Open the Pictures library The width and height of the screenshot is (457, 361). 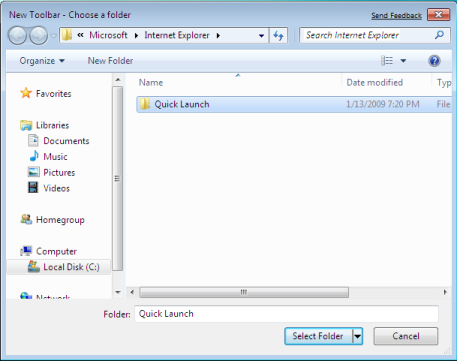(59, 173)
